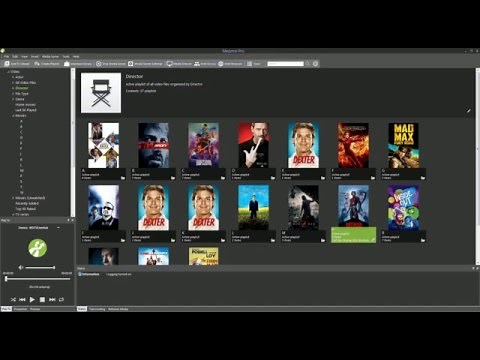Screen dimensions: 480x360
Task: Select the Home Movies tree item
Action: click(x=26, y=105)
